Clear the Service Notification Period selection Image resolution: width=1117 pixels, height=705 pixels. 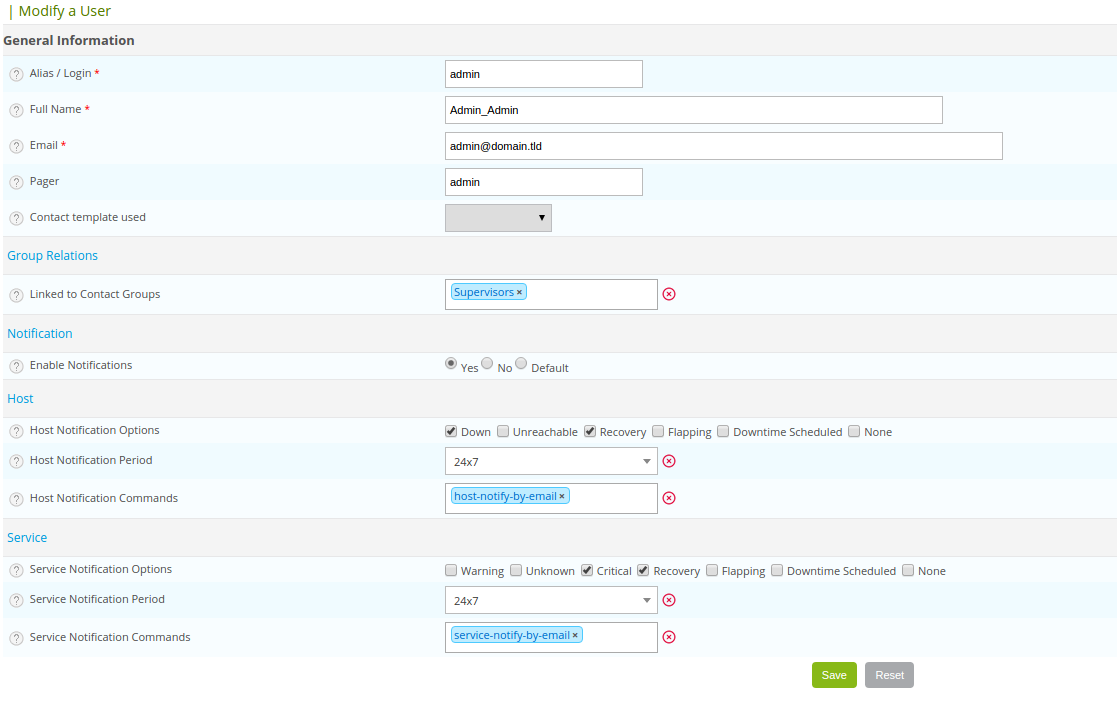point(669,600)
